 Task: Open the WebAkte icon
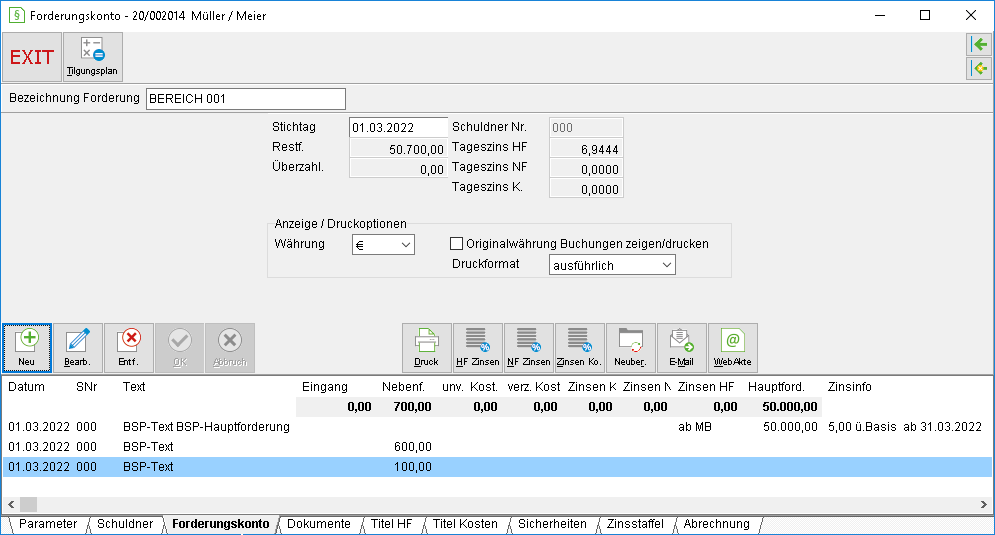click(x=733, y=348)
